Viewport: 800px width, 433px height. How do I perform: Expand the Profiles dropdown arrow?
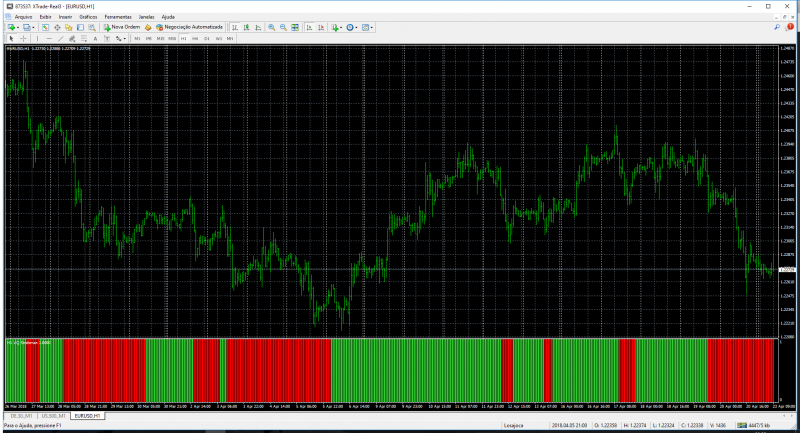click(x=33, y=28)
